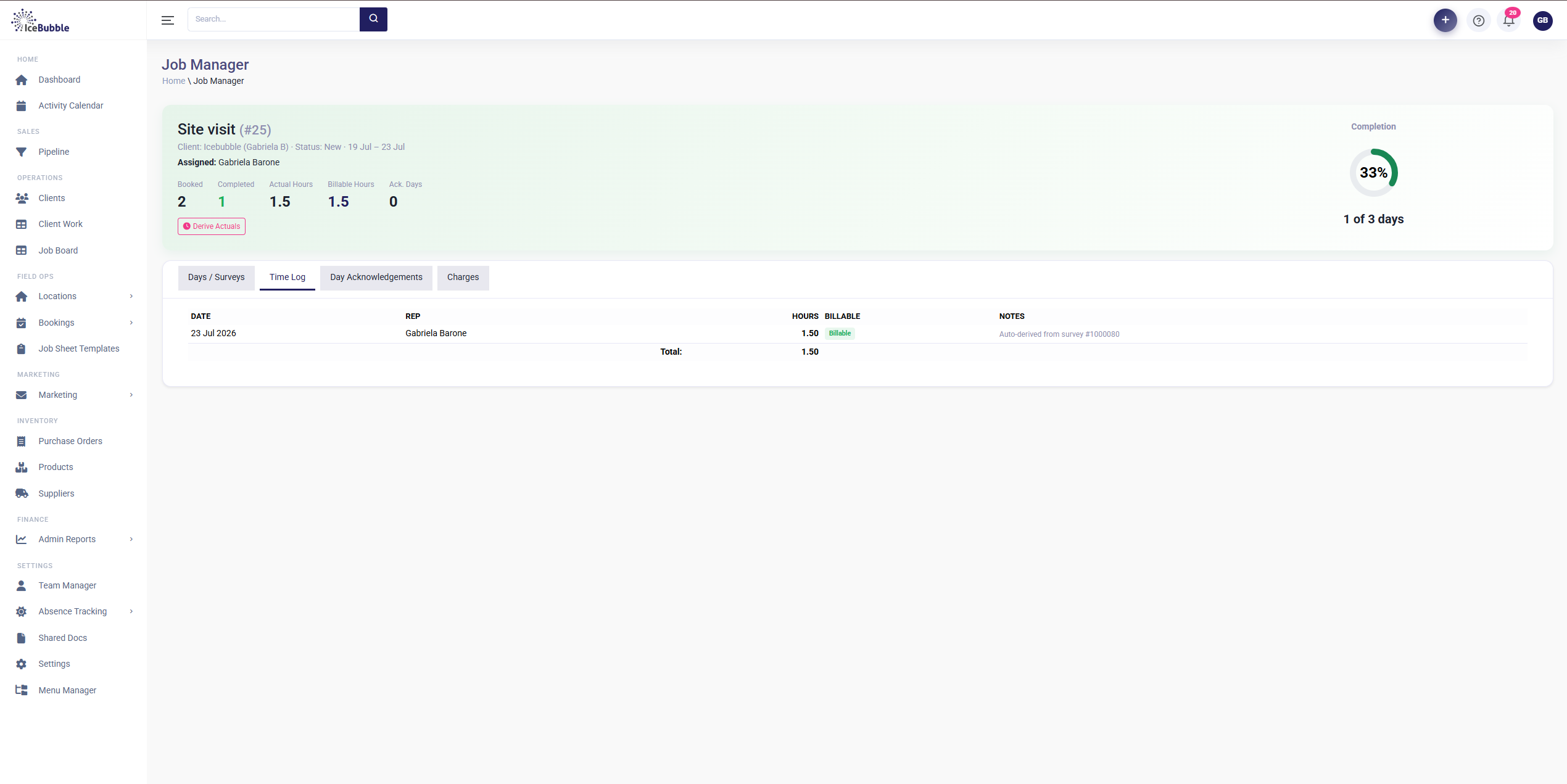
Task: Open the GB user avatar menu
Action: tap(1542, 20)
